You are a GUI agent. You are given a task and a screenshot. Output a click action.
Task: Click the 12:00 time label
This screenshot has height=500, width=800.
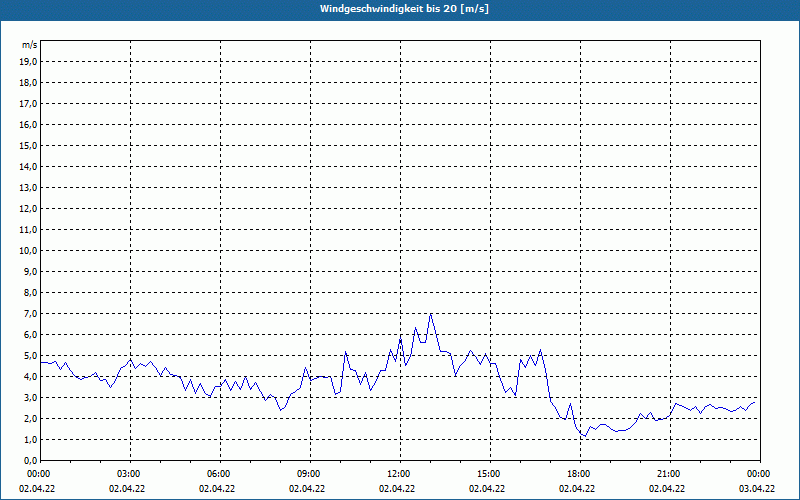click(400, 474)
